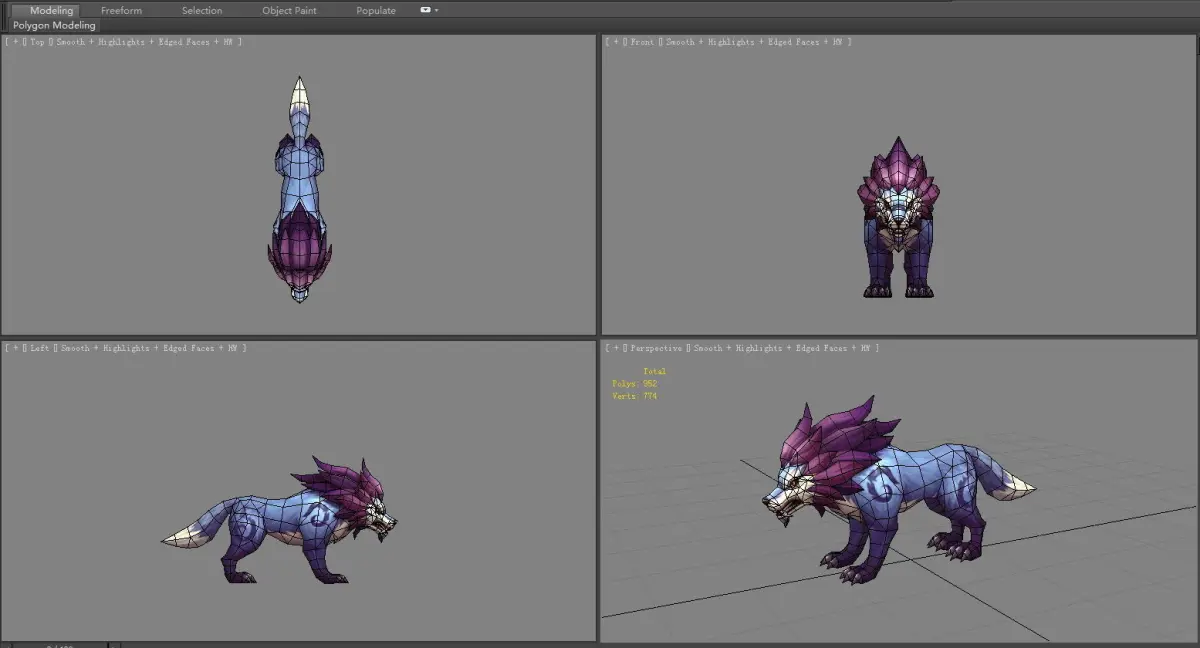Click the "Verts: 774" statistics text
This screenshot has height=648, width=1200.
click(634, 396)
